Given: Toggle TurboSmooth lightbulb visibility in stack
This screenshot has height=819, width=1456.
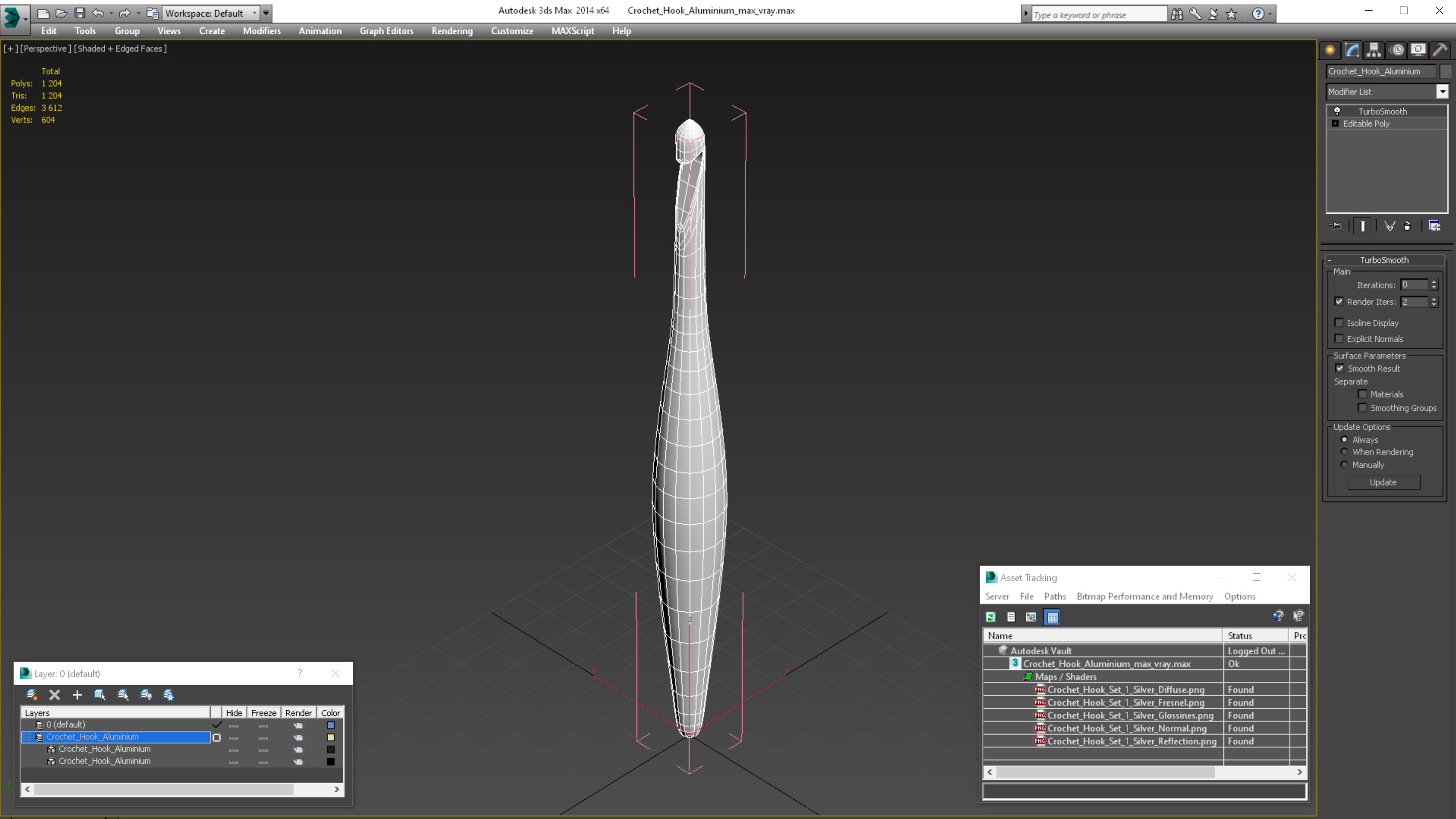Looking at the screenshot, I should tap(1337, 111).
